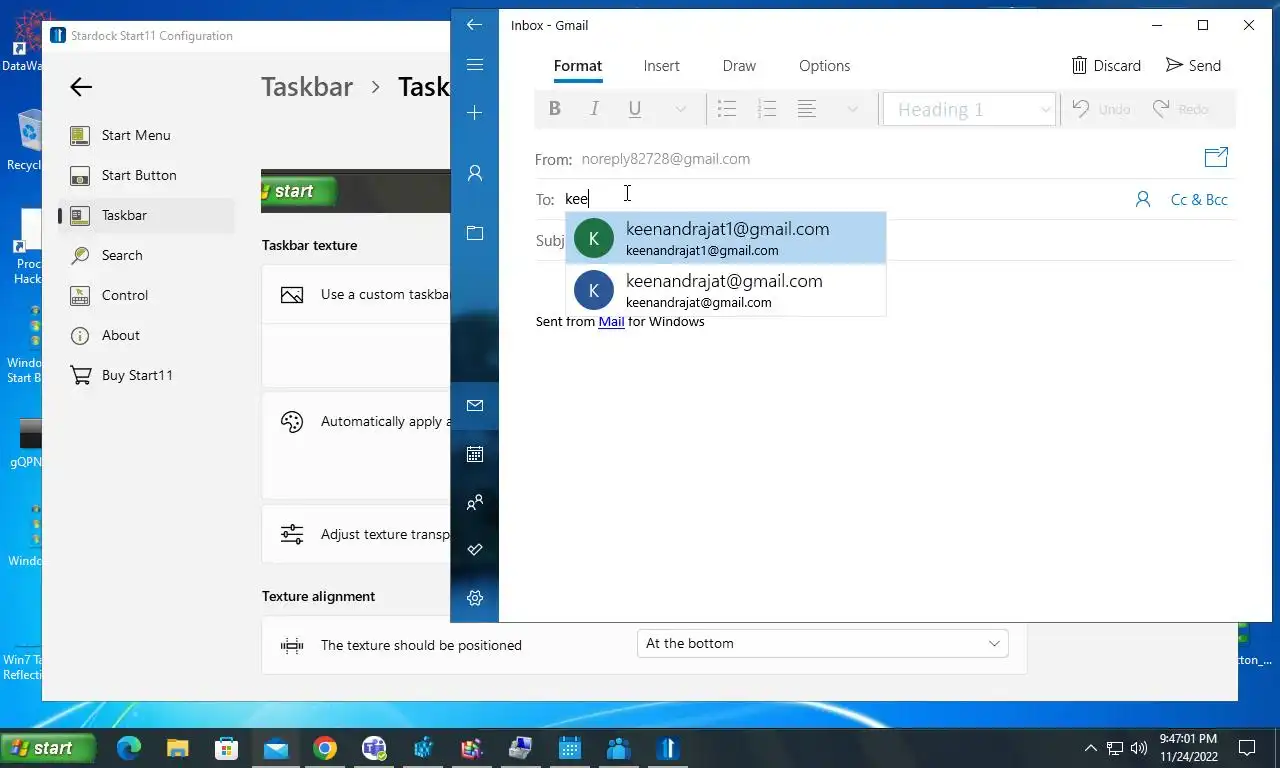Click the green start button

(48, 748)
